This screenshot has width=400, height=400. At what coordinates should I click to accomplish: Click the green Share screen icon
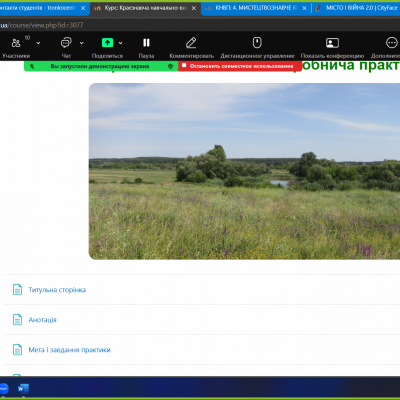[x=107, y=43]
